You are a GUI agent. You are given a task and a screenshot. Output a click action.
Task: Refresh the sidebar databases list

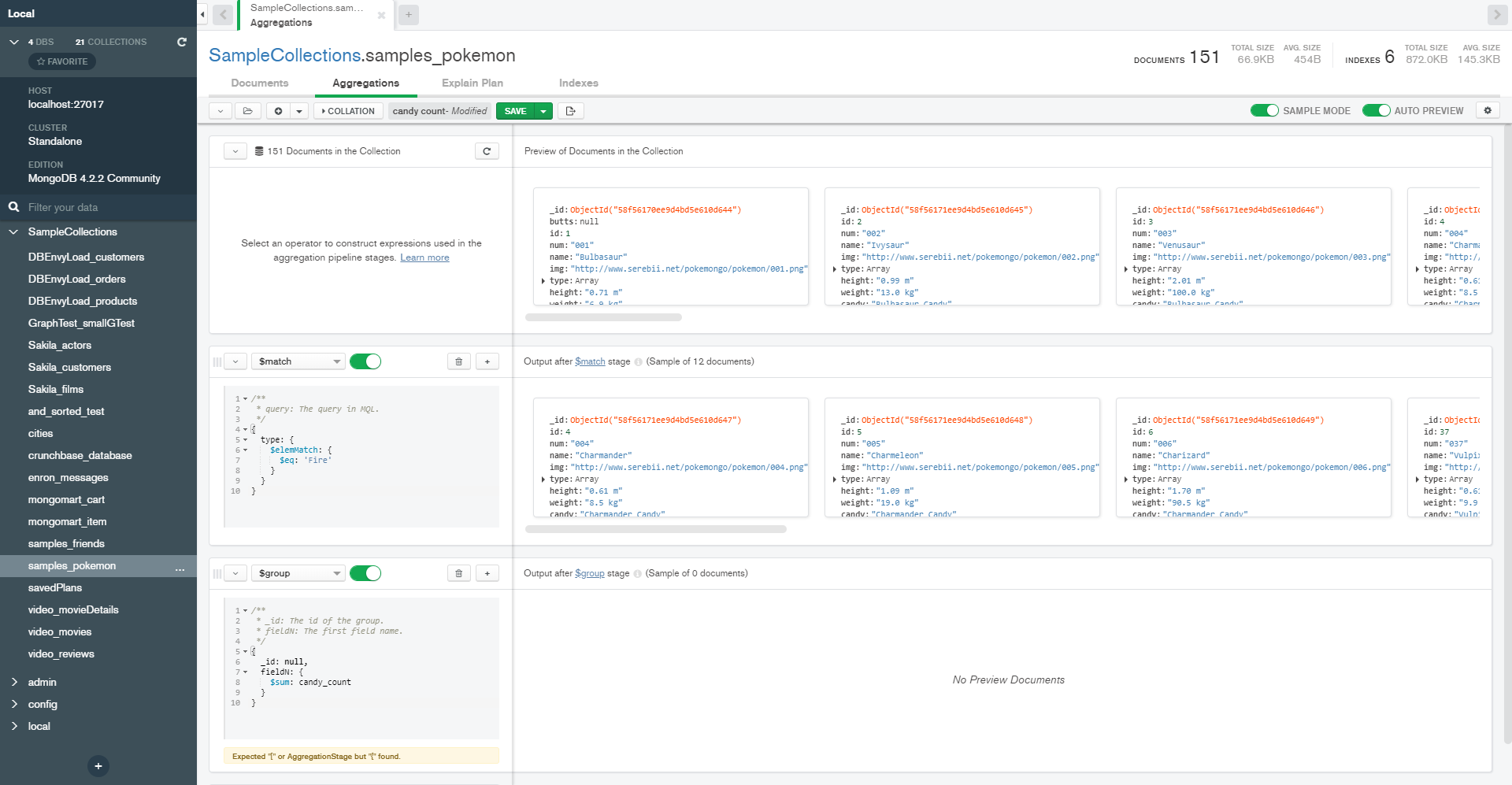[x=182, y=42]
